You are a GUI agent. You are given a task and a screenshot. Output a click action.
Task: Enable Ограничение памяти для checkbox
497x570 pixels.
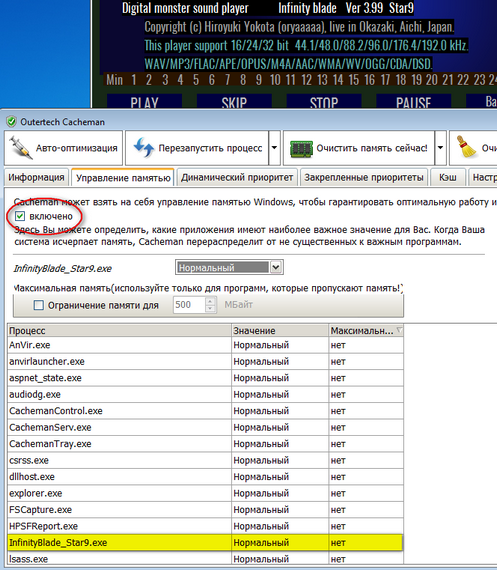(x=39, y=305)
